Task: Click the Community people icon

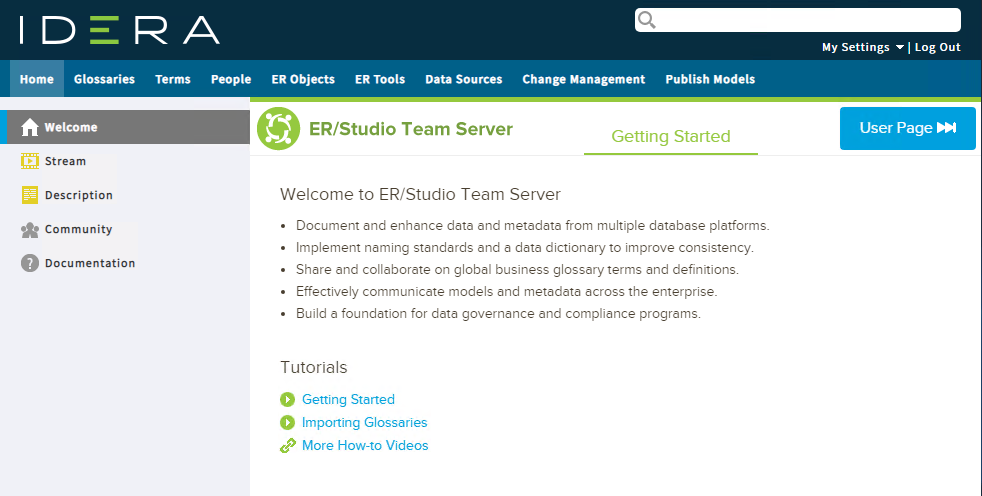Action: click(29, 230)
